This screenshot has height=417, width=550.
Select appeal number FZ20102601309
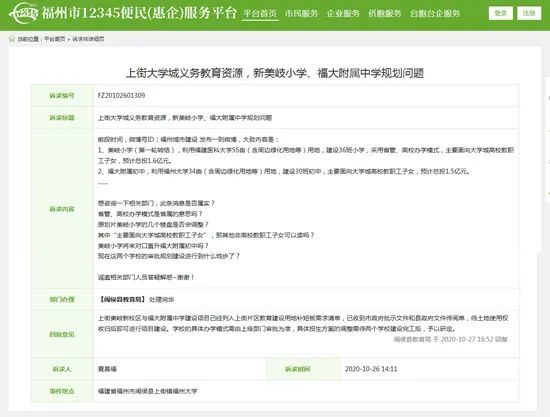click(x=121, y=95)
